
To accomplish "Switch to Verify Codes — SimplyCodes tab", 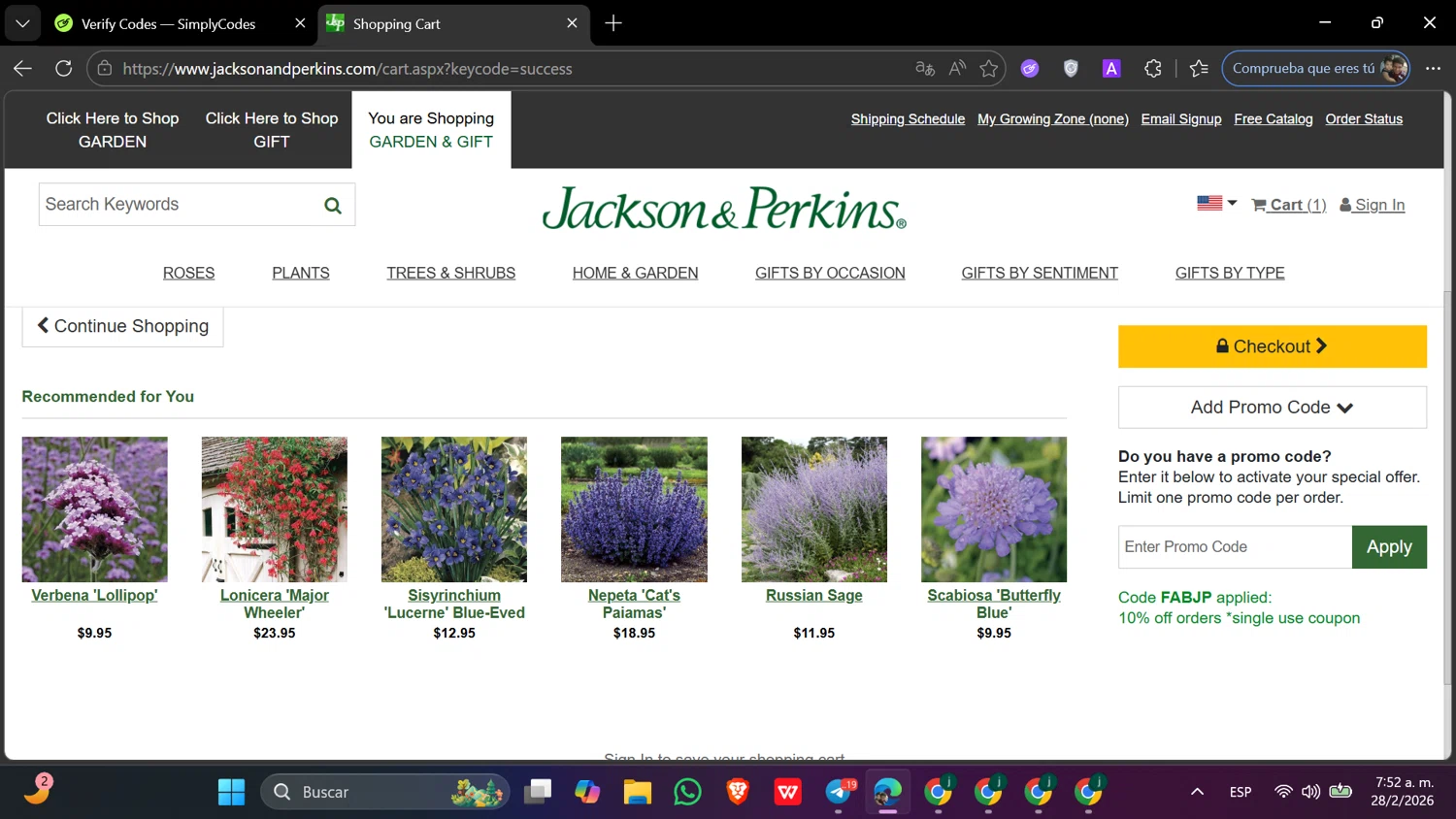I will [168, 23].
